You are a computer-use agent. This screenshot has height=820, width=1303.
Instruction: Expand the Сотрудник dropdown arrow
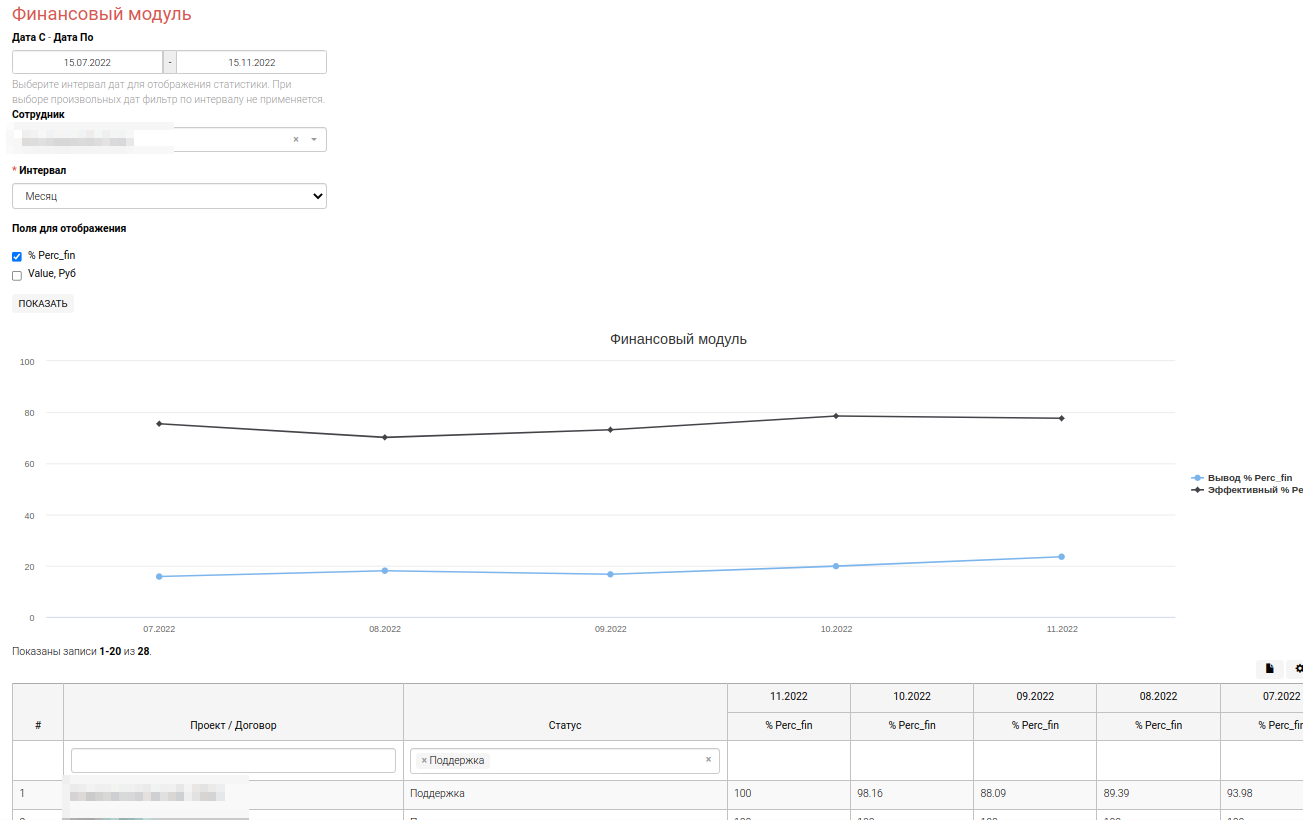coord(314,140)
